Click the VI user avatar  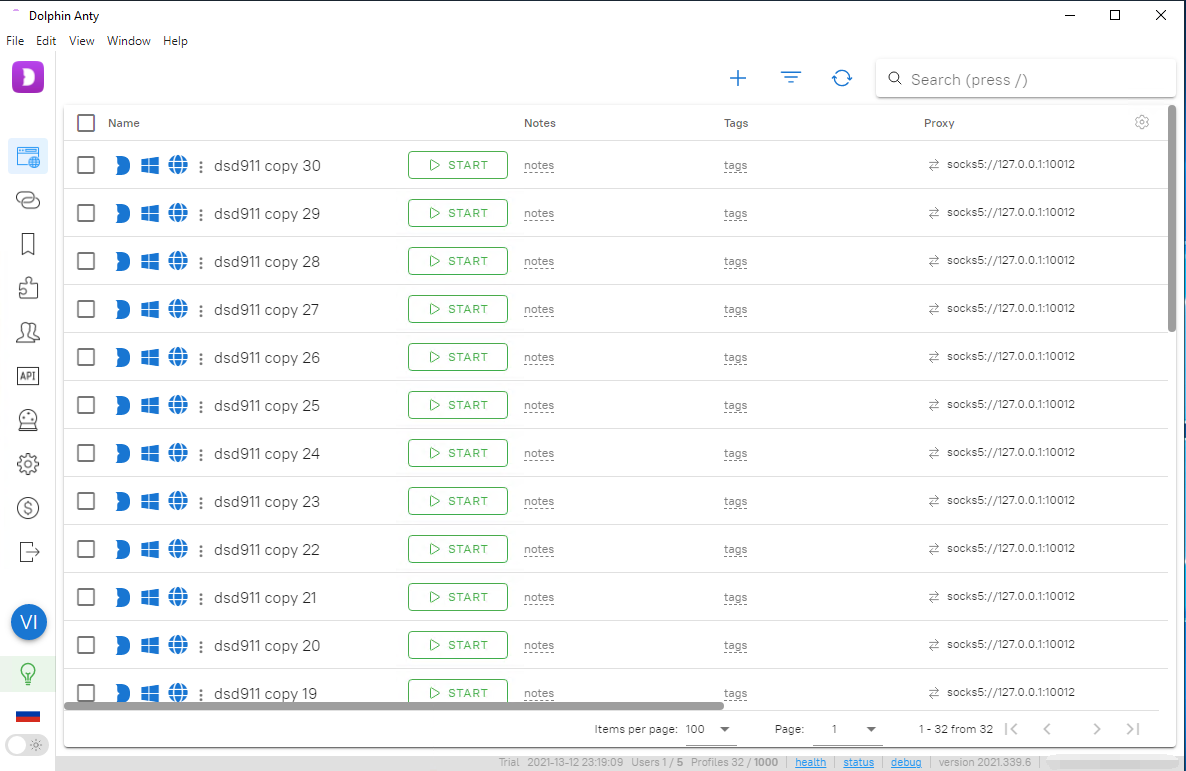click(29, 622)
